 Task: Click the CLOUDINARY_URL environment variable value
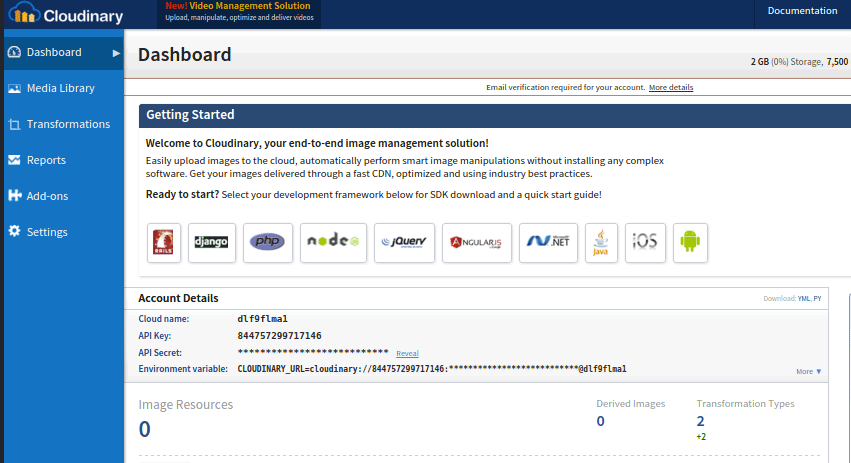(432, 369)
